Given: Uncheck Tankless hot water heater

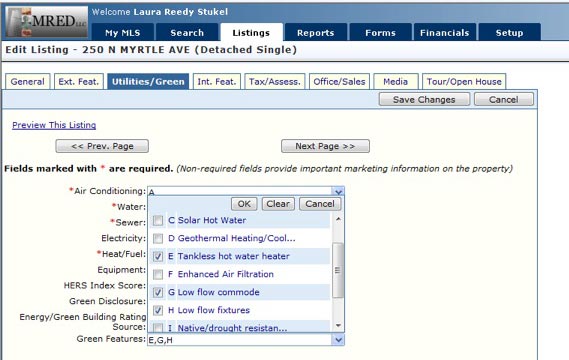Looking at the screenshot, I should (x=158, y=256).
